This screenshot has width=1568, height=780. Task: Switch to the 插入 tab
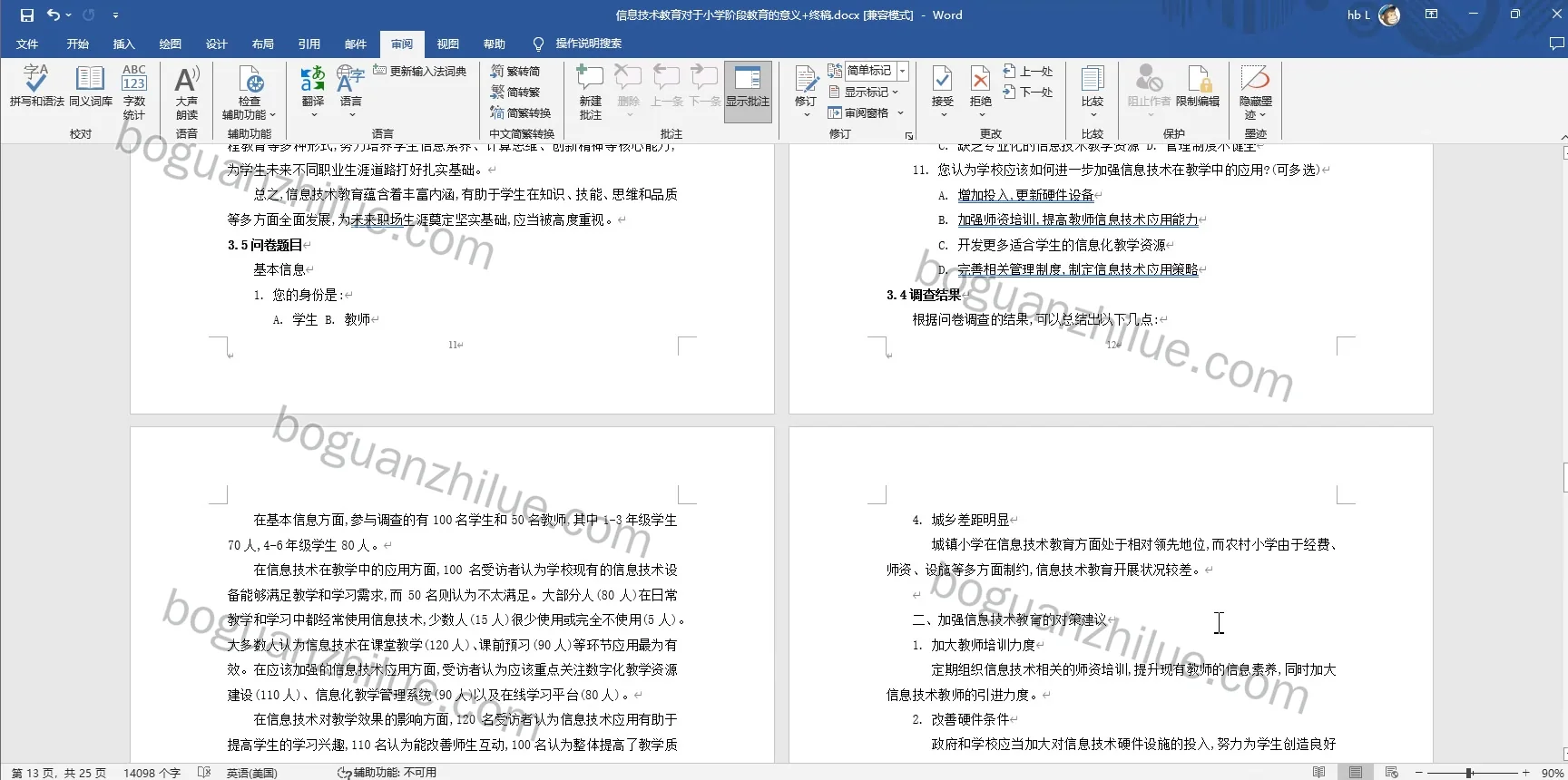tap(123, 44)
